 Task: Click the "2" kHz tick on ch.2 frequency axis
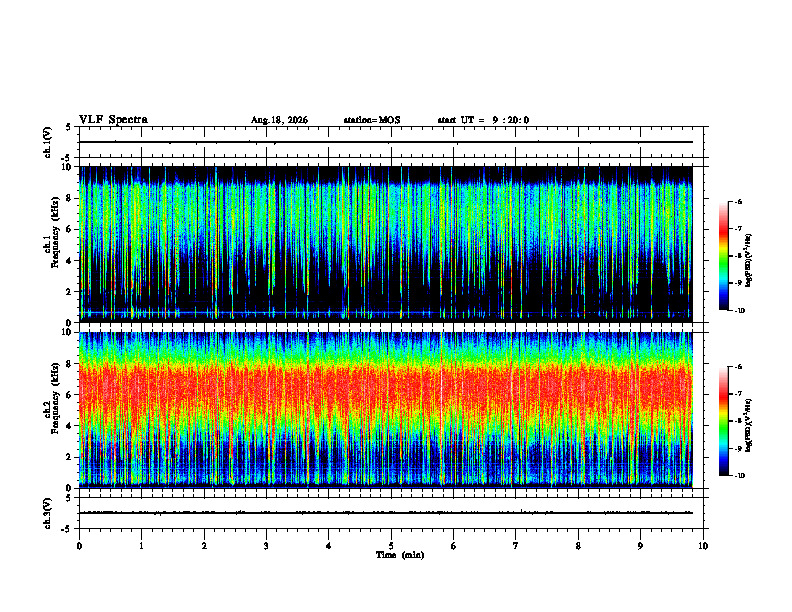tap(69, 457)
